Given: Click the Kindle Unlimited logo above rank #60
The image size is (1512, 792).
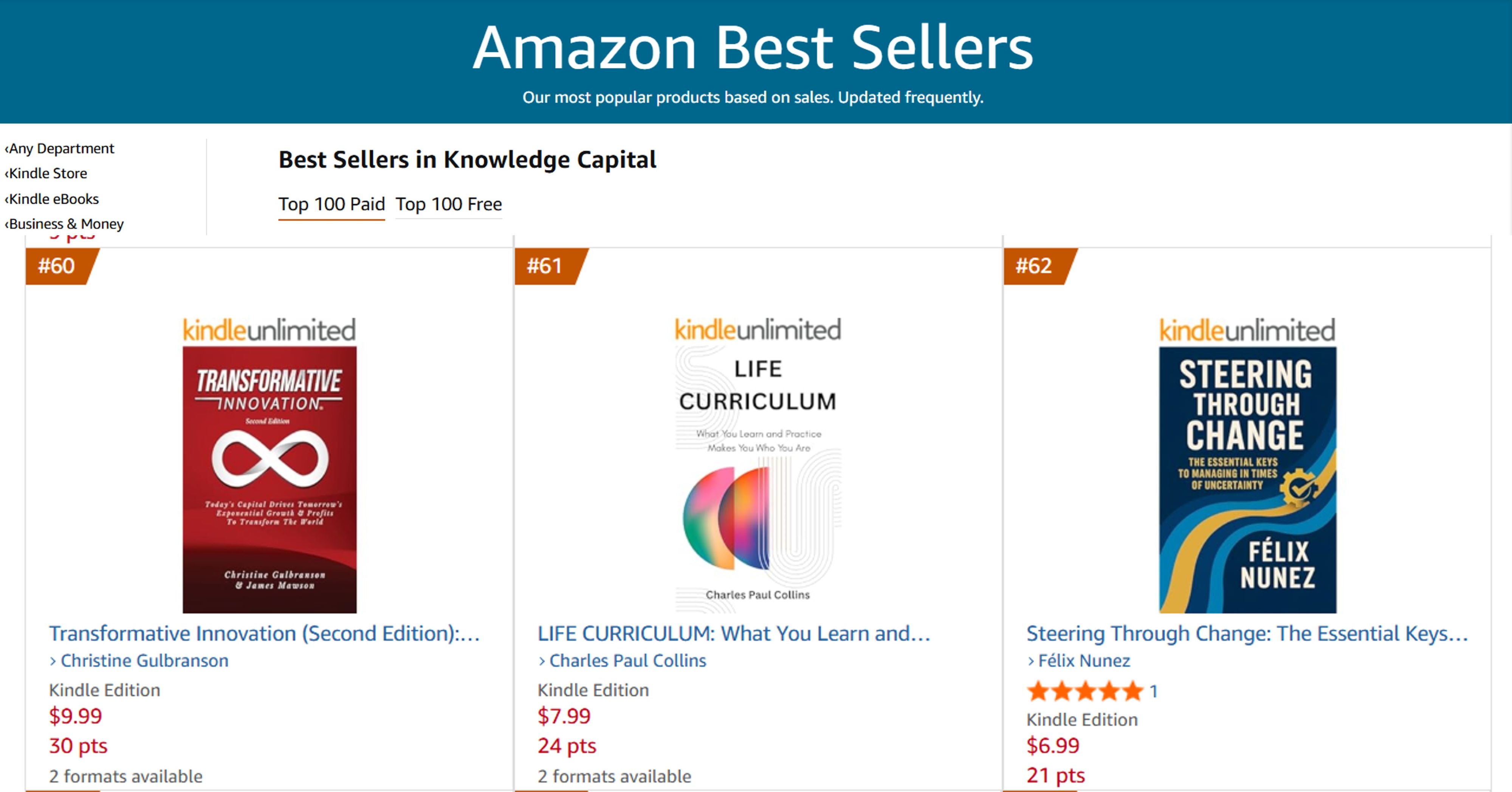Looking at the screenshot, I should coord(270,330).
